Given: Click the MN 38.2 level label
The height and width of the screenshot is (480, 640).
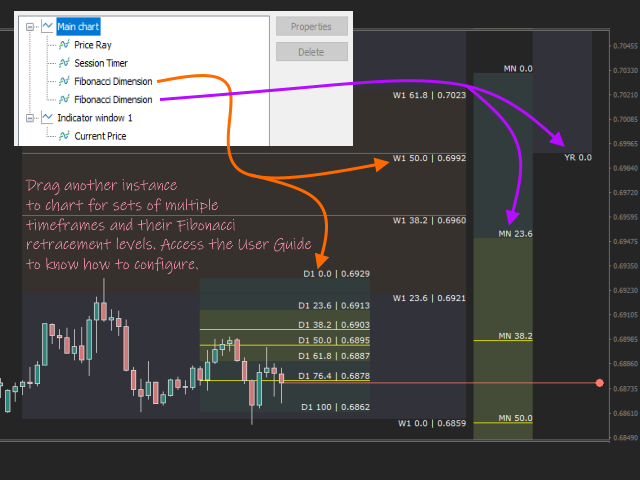Looking at the screenshot, I should pos(516,336).
